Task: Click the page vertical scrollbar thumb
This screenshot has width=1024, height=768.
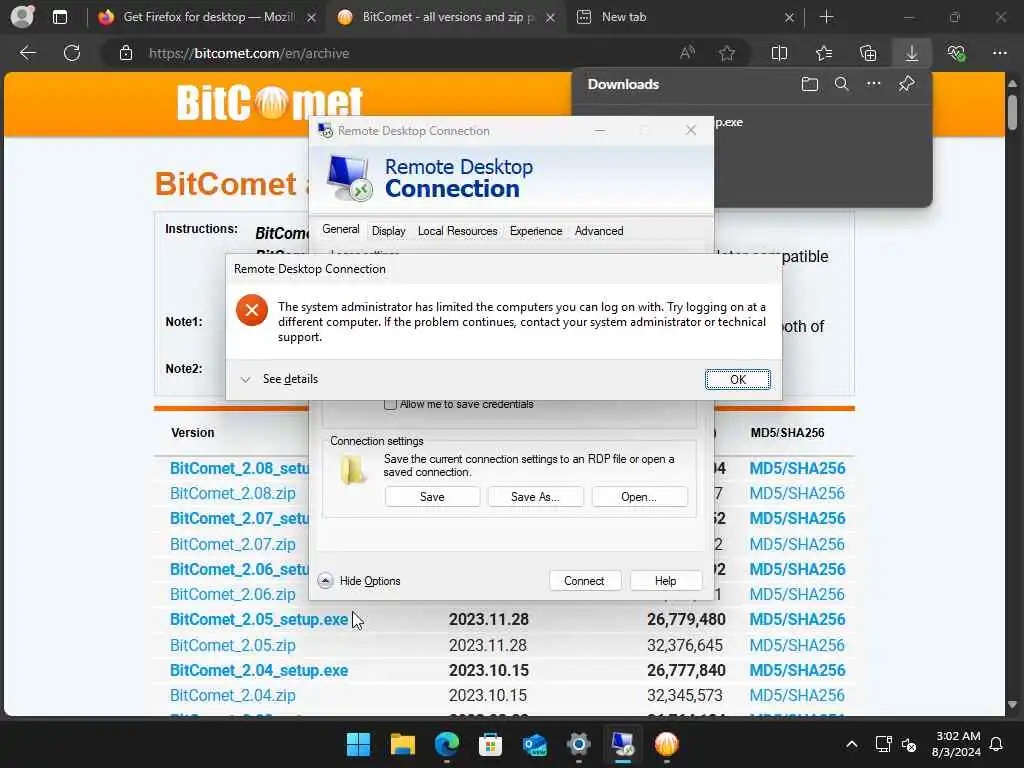Action: click(x=1012, y=112)
